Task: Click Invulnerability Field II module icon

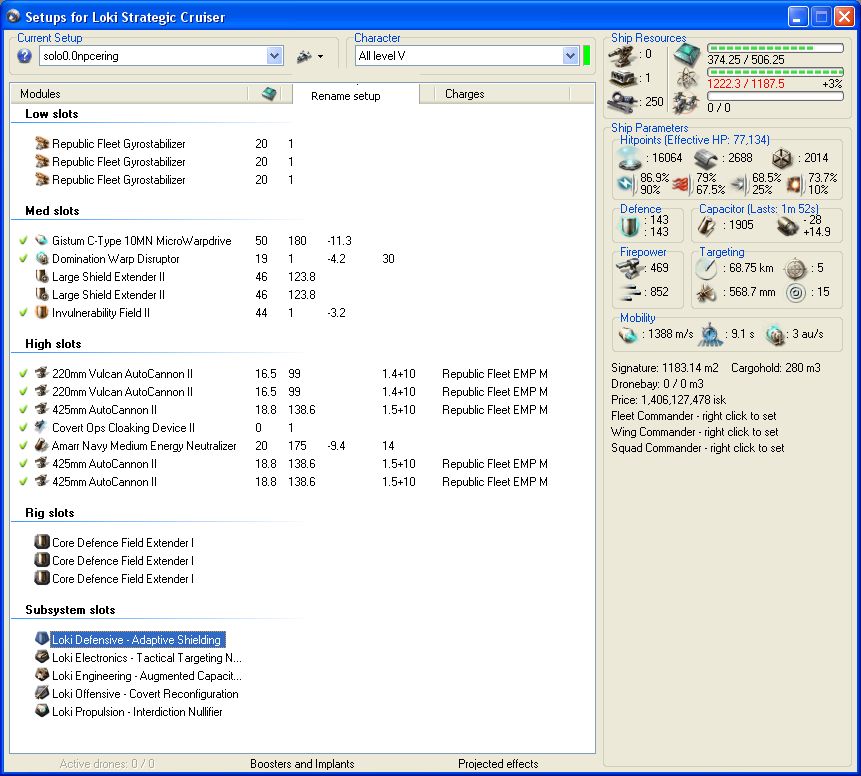Action: (x=42, y=312)
